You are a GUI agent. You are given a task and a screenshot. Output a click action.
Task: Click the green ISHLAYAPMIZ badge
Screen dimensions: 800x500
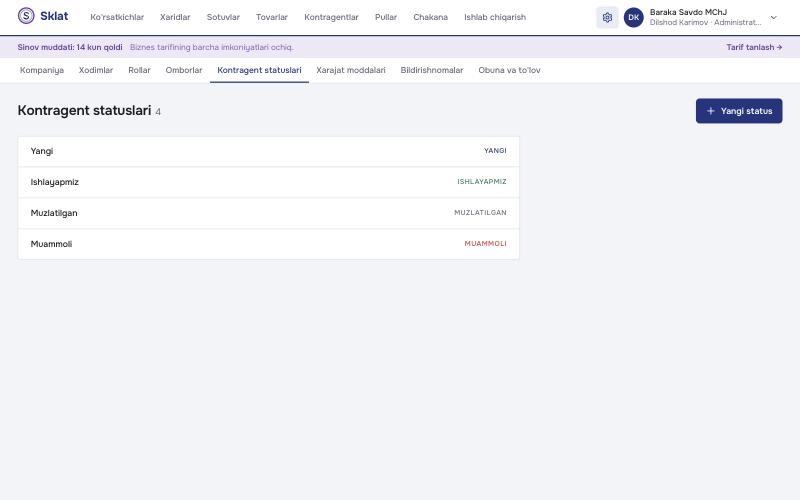point(482,182)
